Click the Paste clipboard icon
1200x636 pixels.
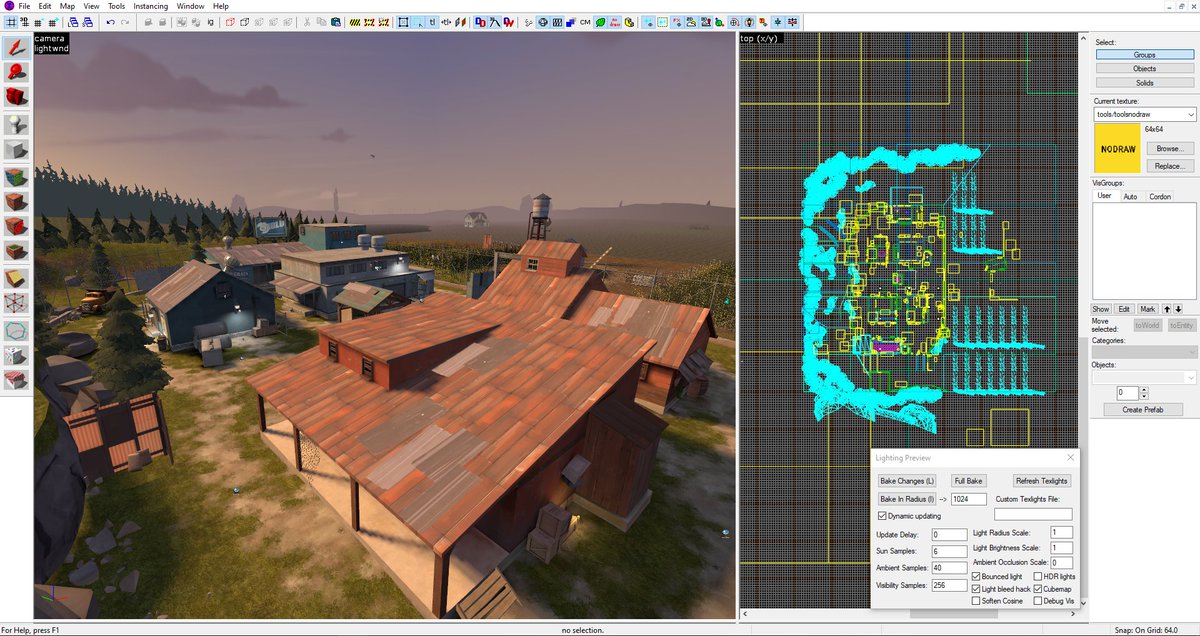point(336,22)
